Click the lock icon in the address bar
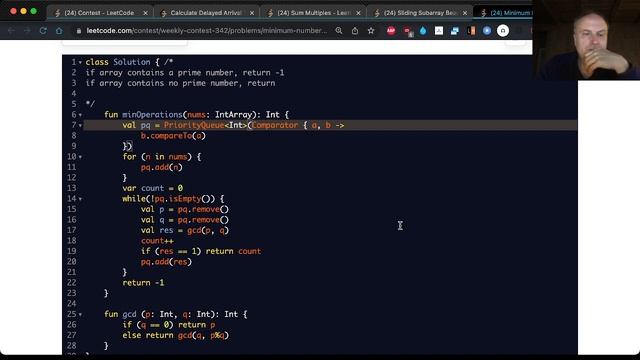Screen dimensions: 640x360 [x=79, y=31]
